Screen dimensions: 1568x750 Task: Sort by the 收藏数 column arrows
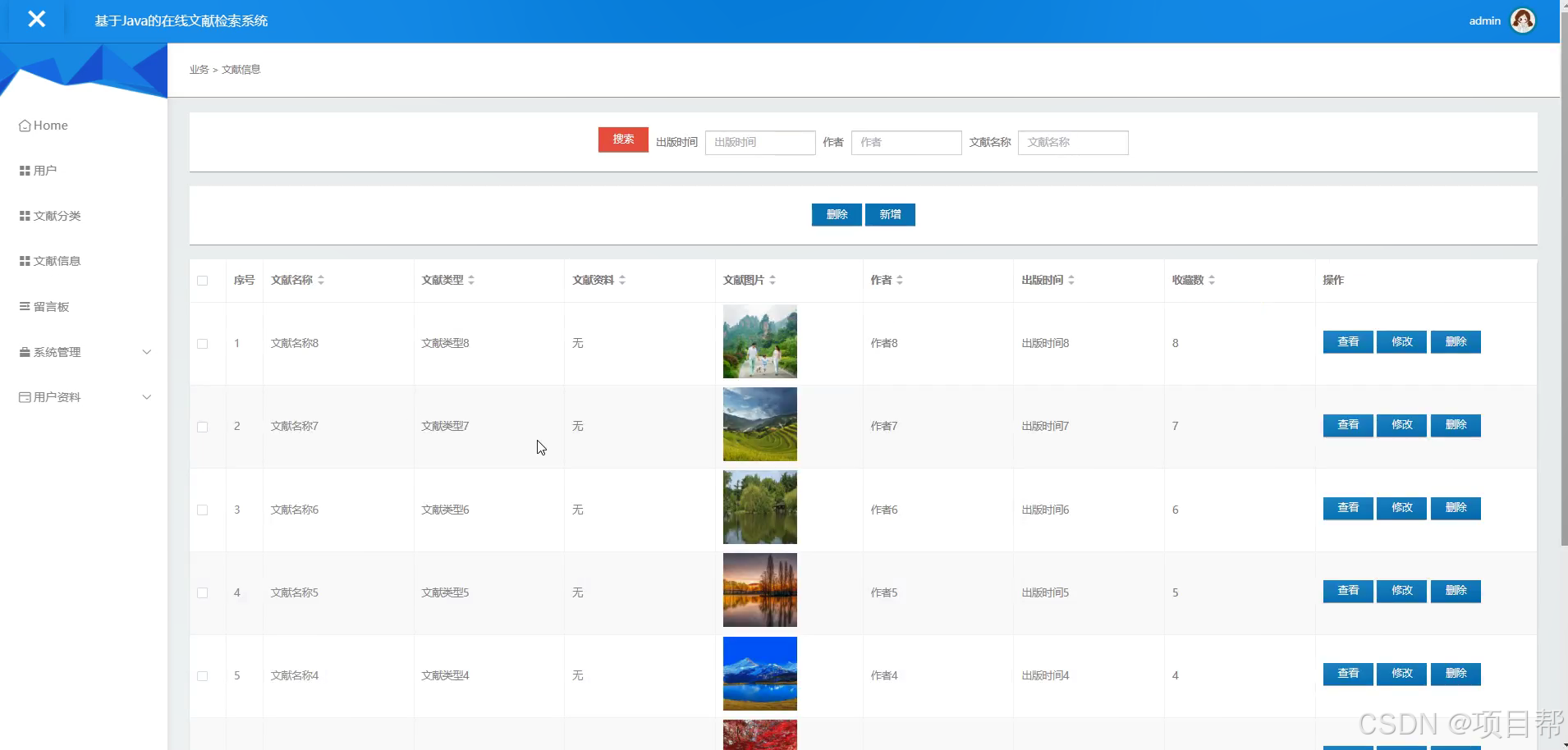1212,280
